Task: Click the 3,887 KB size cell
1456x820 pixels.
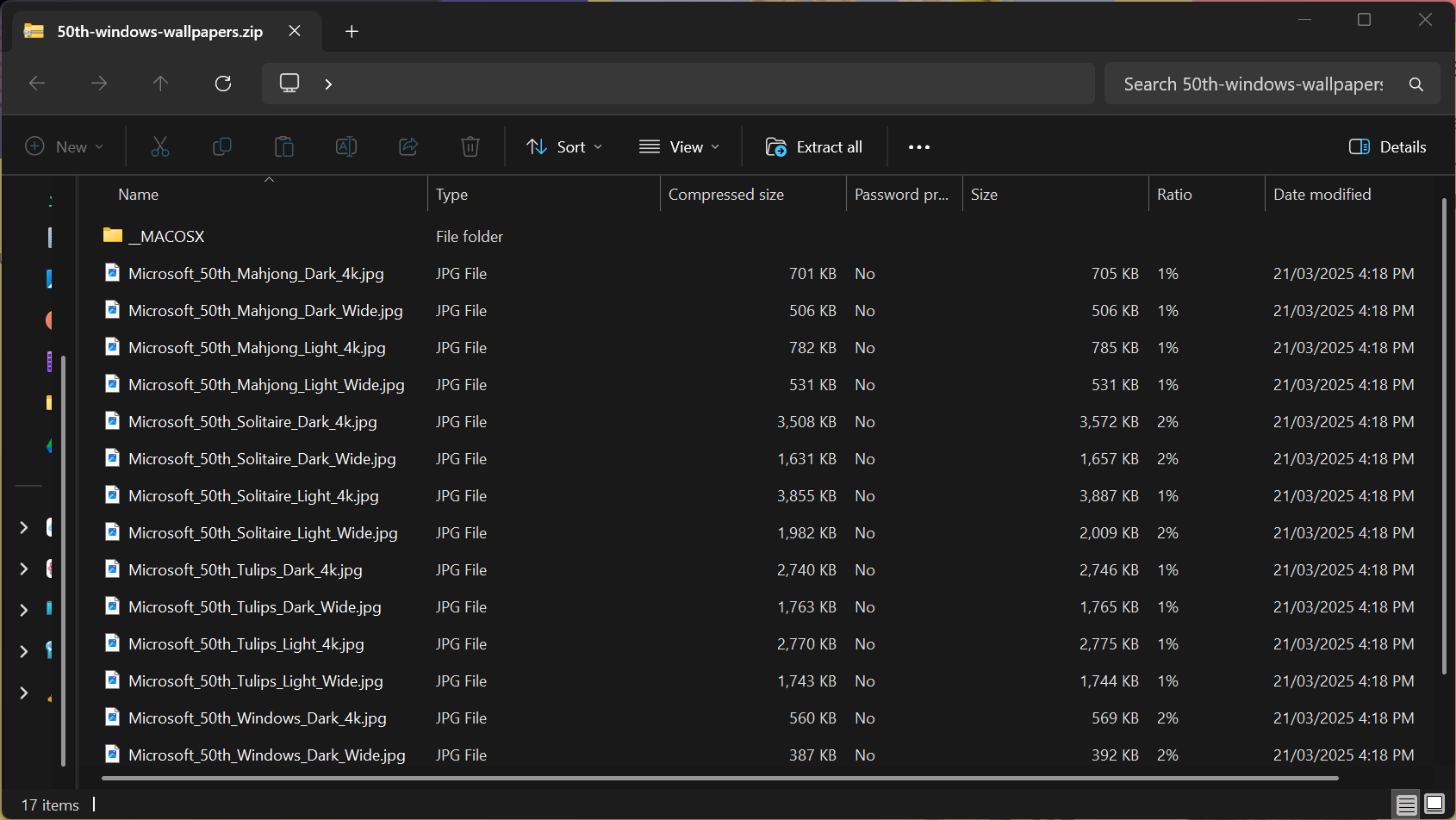Action: point(1109,496)
